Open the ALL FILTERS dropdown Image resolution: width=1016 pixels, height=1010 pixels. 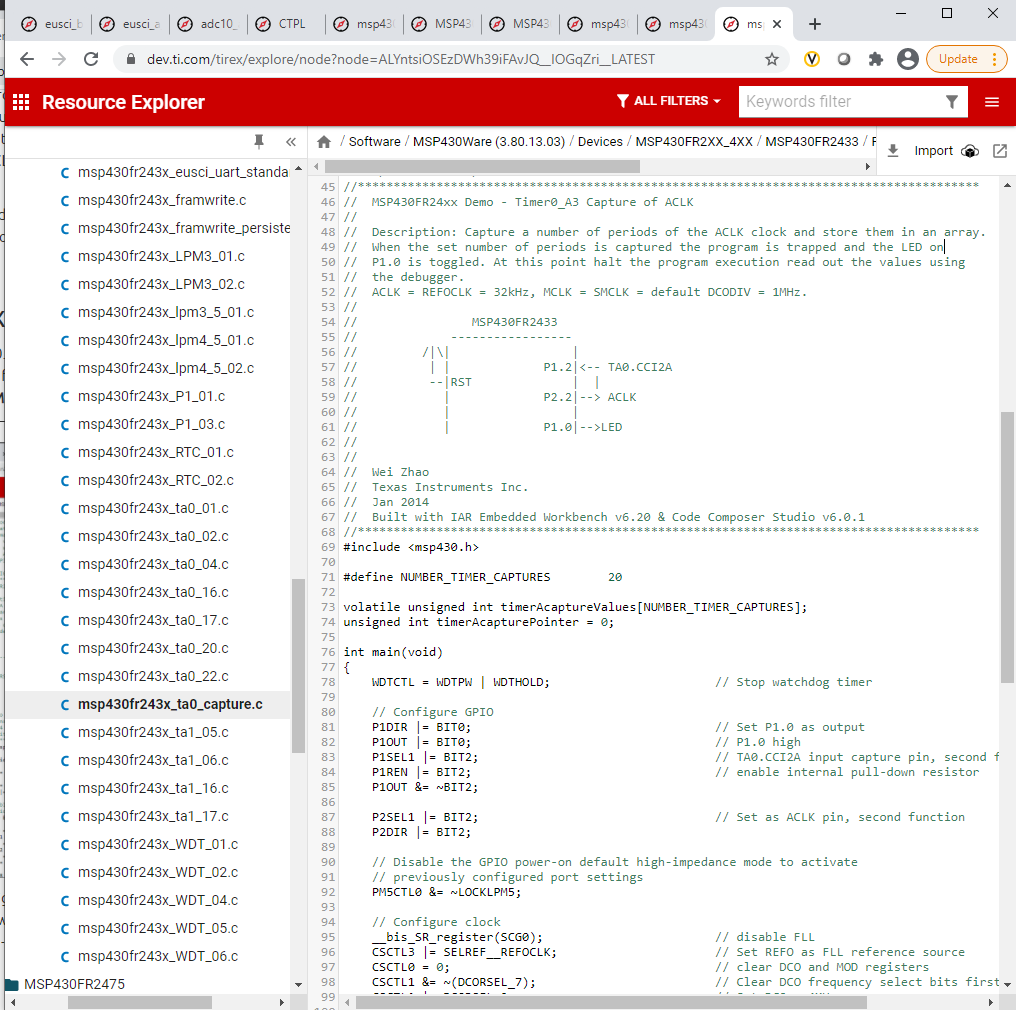tap(669, 102)
